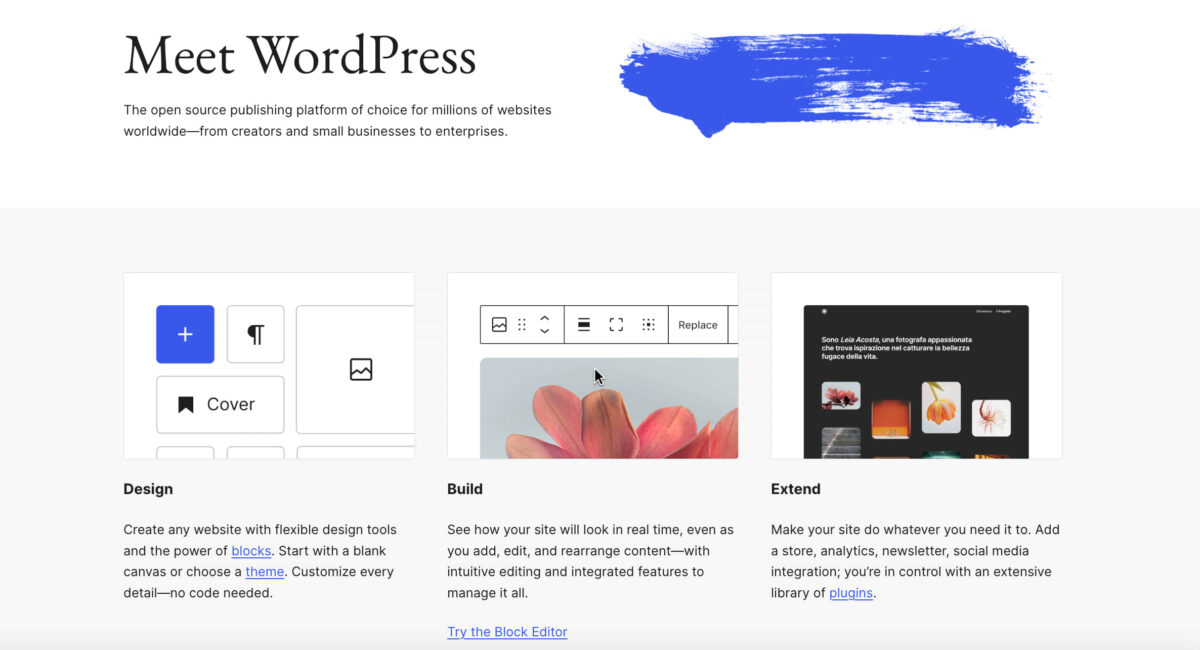Click the image icon in block toolbar
The width and height of the screenshot is (1200, 650).
click(499, 325)
